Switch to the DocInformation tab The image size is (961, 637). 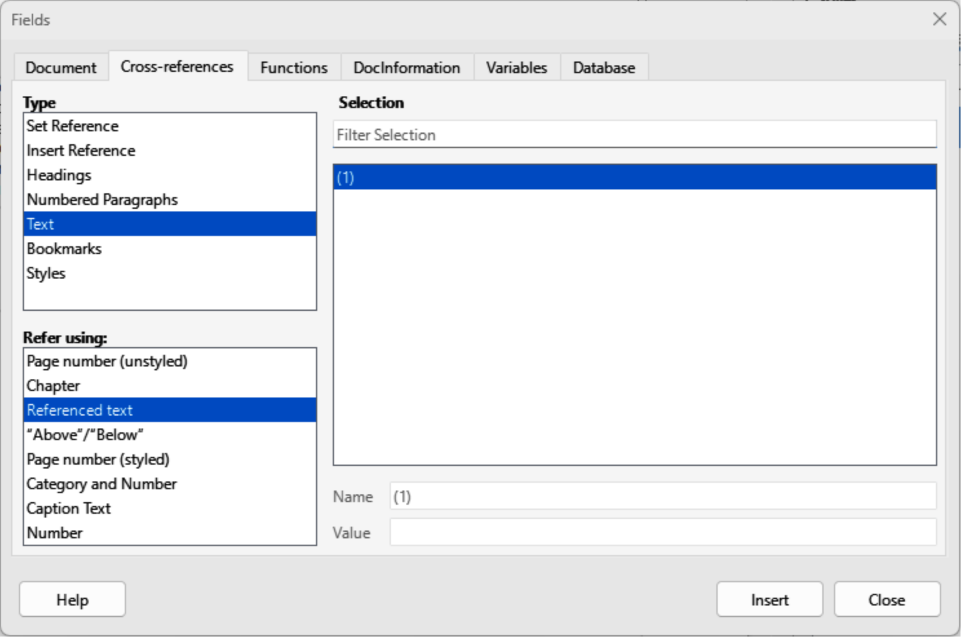(x=406, y=68)
